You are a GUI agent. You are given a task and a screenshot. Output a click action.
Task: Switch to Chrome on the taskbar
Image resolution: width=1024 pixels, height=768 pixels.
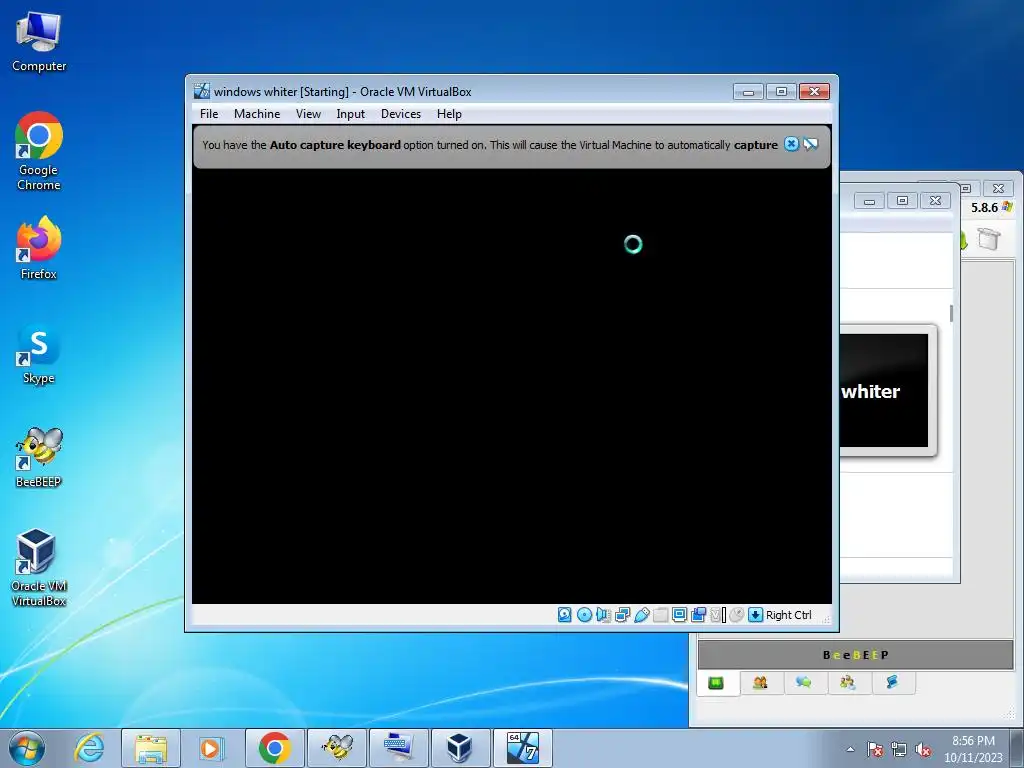coord(274,748)
